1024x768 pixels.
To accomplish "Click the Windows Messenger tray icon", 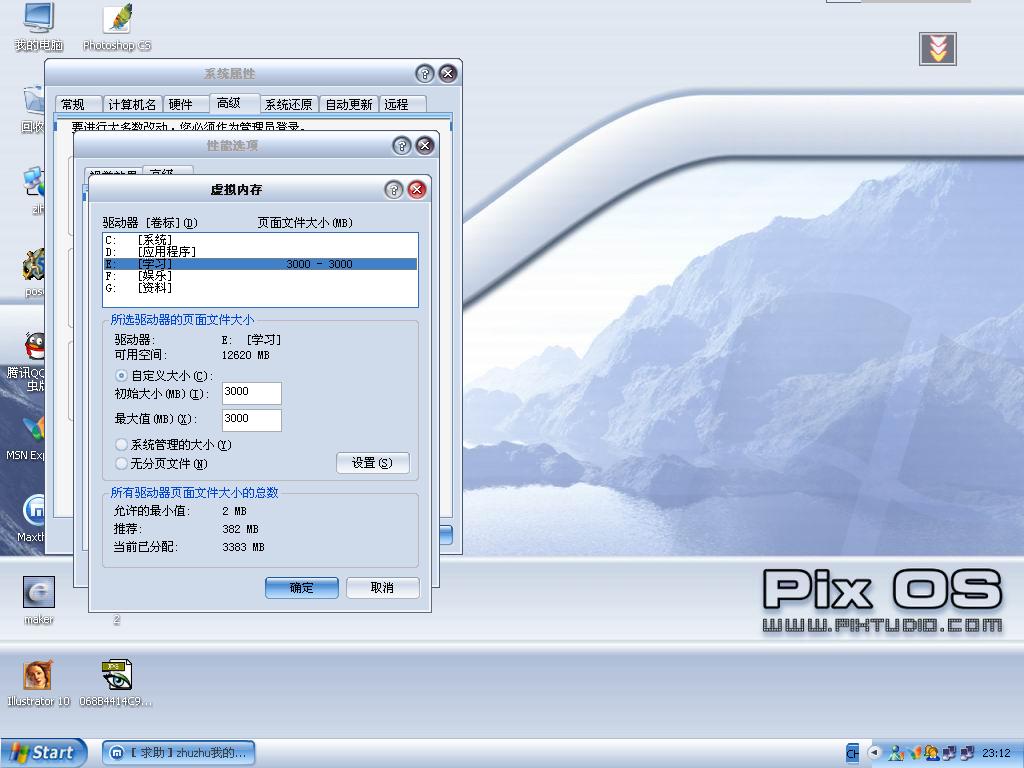I will tap(896, 753).
